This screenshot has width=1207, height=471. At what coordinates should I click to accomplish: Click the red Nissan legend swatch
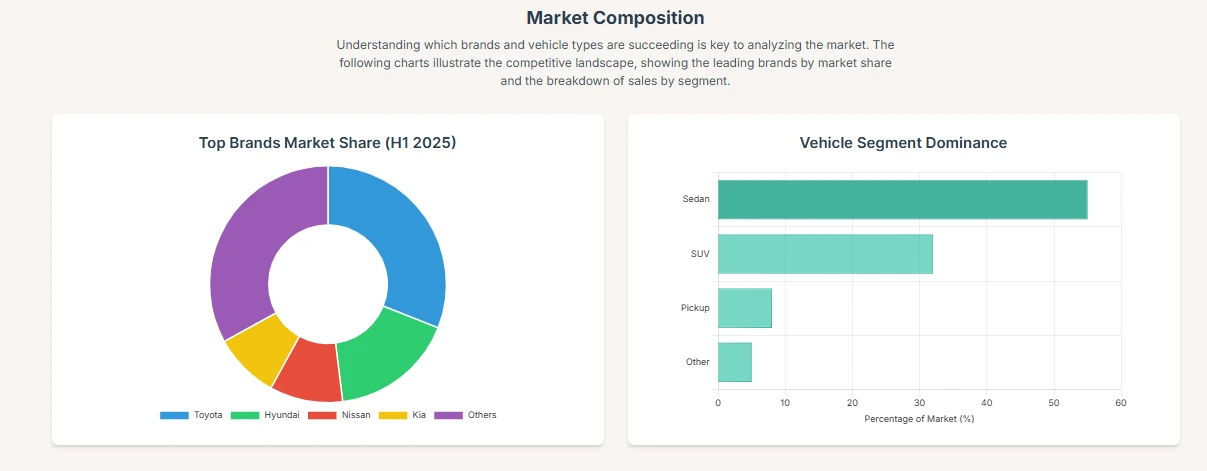(322, 415)
